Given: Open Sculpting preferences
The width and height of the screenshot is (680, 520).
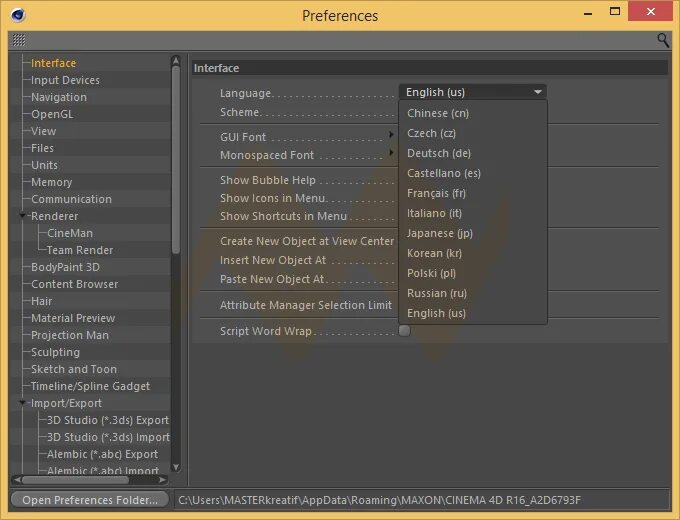Looking at the screenshot, I should coord(55,352).
